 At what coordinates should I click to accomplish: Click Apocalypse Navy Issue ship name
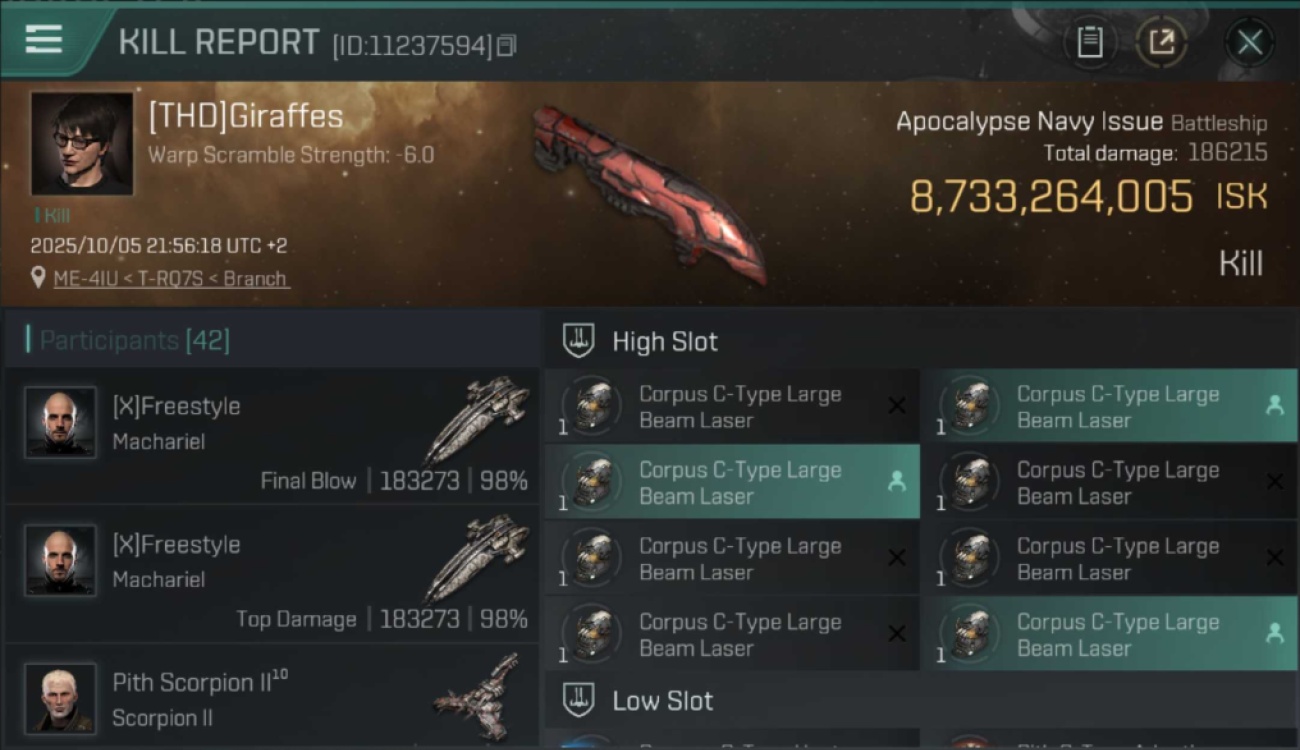pyautogui.click(x=1029, y=122)
